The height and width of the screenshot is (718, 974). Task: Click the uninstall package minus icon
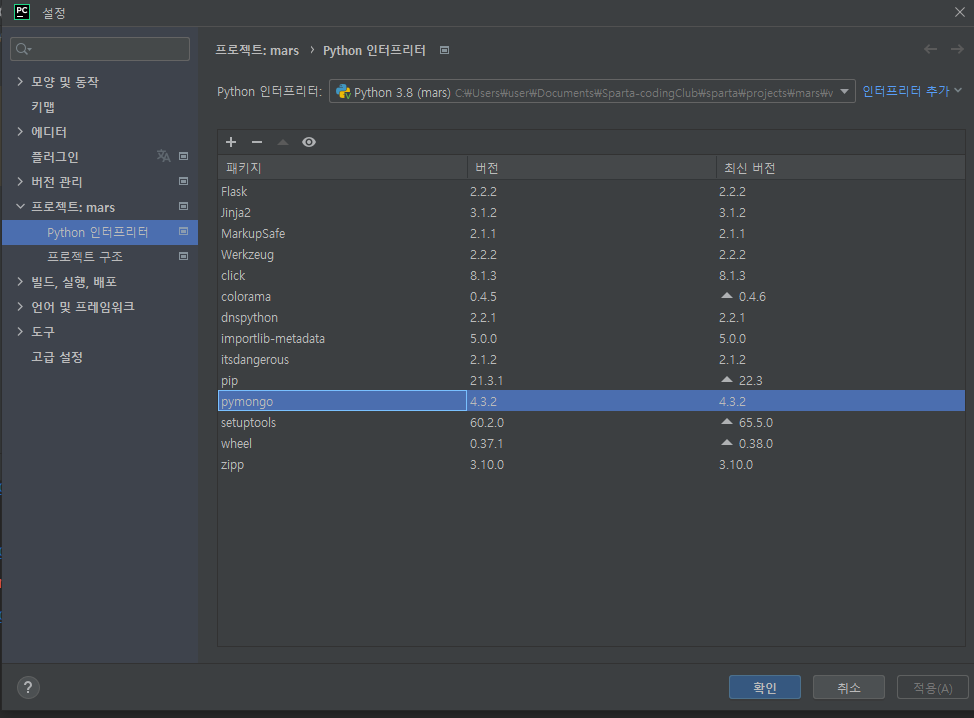[257, 142]
